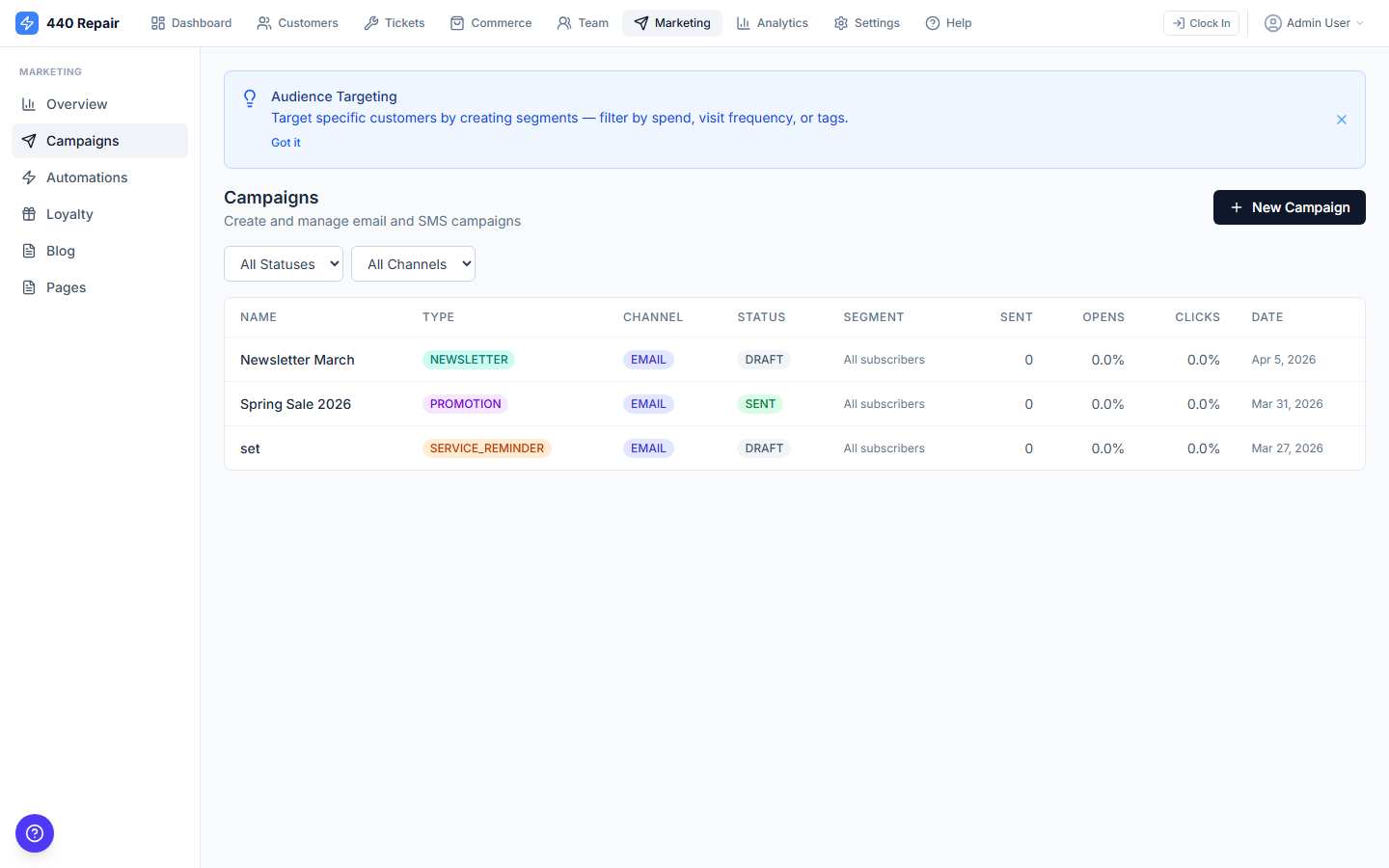The height and width of the screenshot is (868, 1389).
Task: Expand the Admin User account menu
Action: click(x=1314, y=22)
